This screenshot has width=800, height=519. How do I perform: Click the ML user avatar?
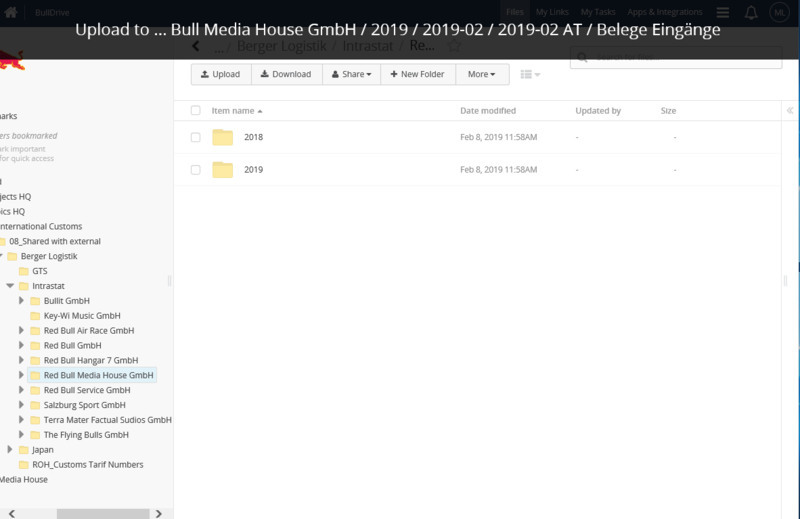780,12
